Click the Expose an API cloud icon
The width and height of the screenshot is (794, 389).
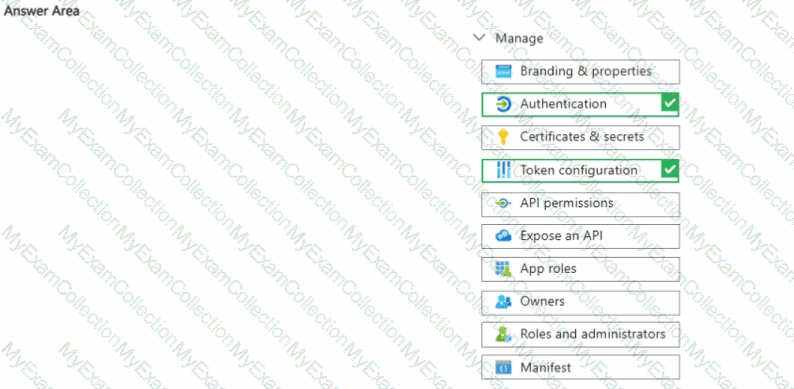click(503, 236)
